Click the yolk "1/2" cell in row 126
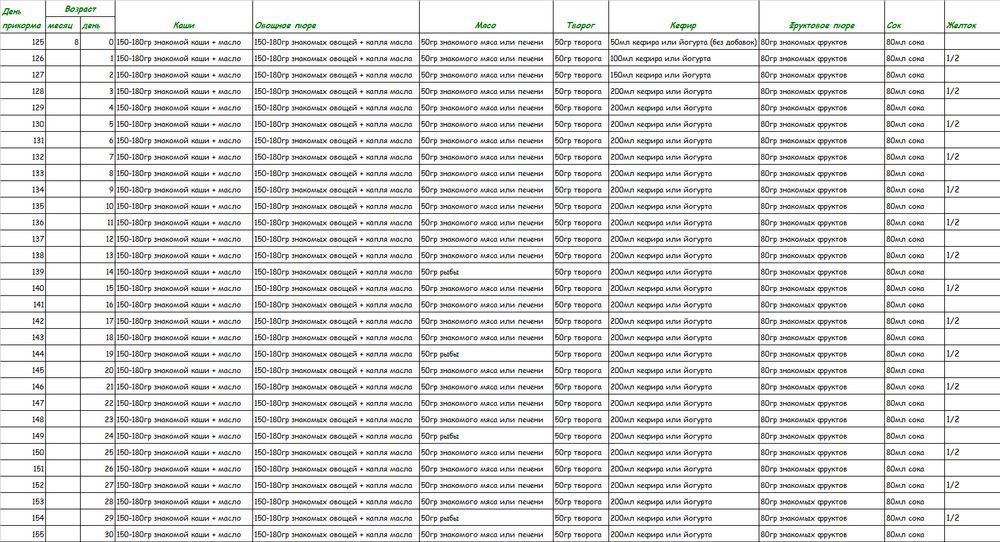 (969, 59)
